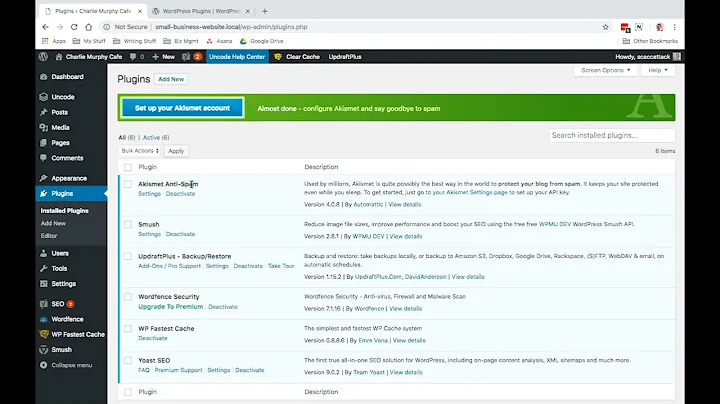Deactivate the Smush plugin
Image resolution: width=720 pixels, height=404 pixels.
180,234
